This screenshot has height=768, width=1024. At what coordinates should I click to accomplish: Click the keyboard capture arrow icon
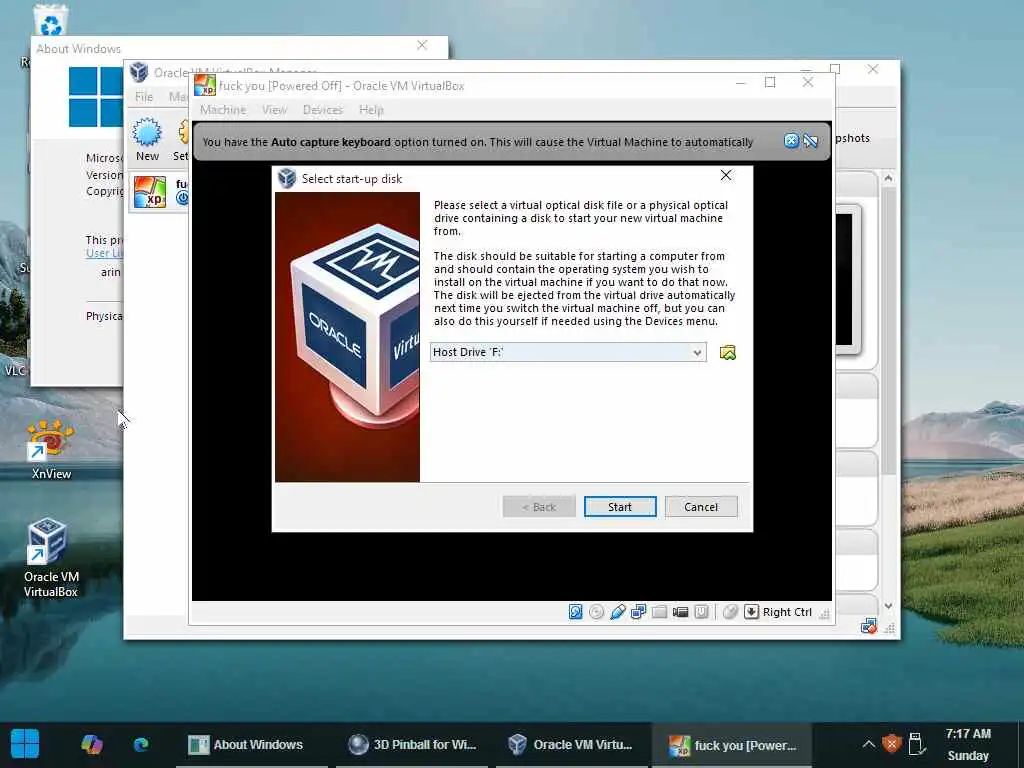752,612
